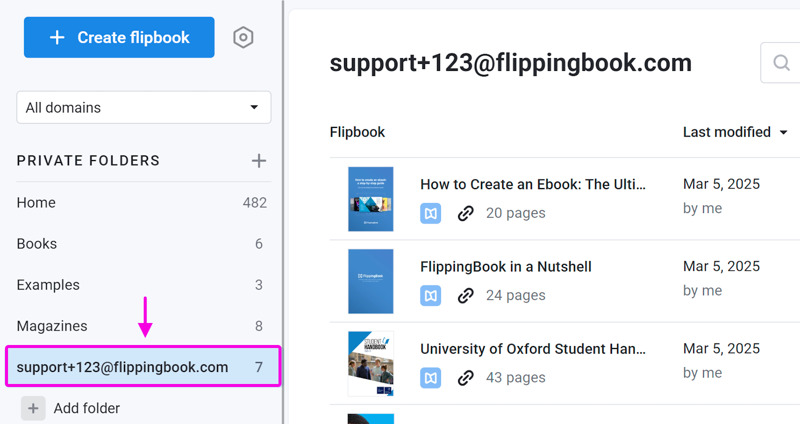This screenshot has width=800, height=424.
Task: Sort by Last modified dropdown
Action: (x=735, y=132)
